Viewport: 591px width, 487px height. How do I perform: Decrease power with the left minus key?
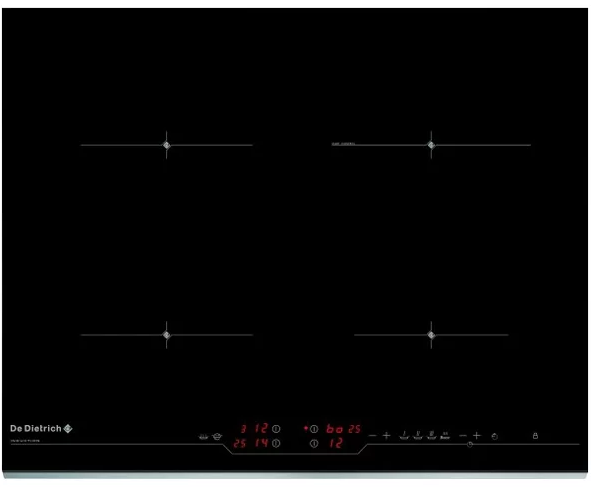pos(372,435)
